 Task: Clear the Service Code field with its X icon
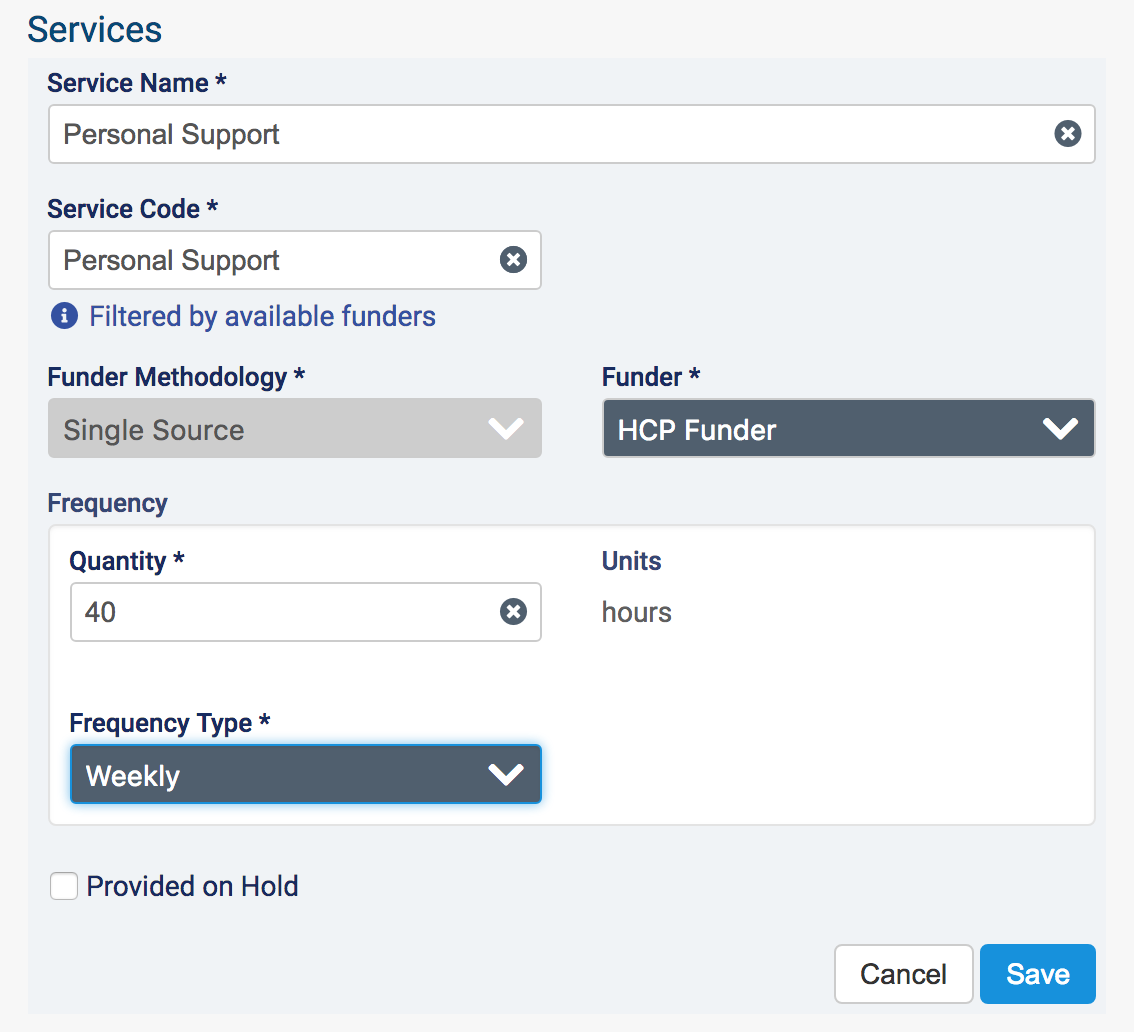513,260
